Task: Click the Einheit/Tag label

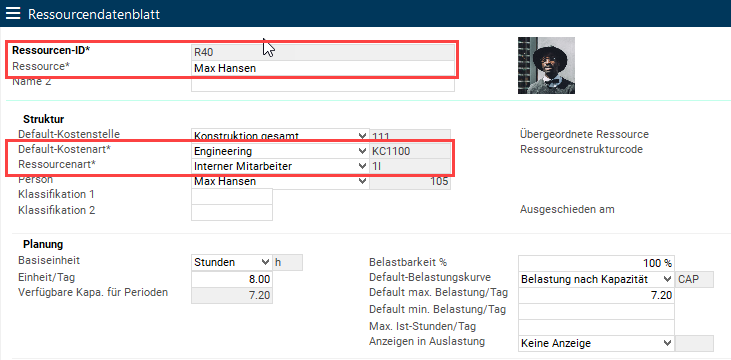Action: coord(47,277)
